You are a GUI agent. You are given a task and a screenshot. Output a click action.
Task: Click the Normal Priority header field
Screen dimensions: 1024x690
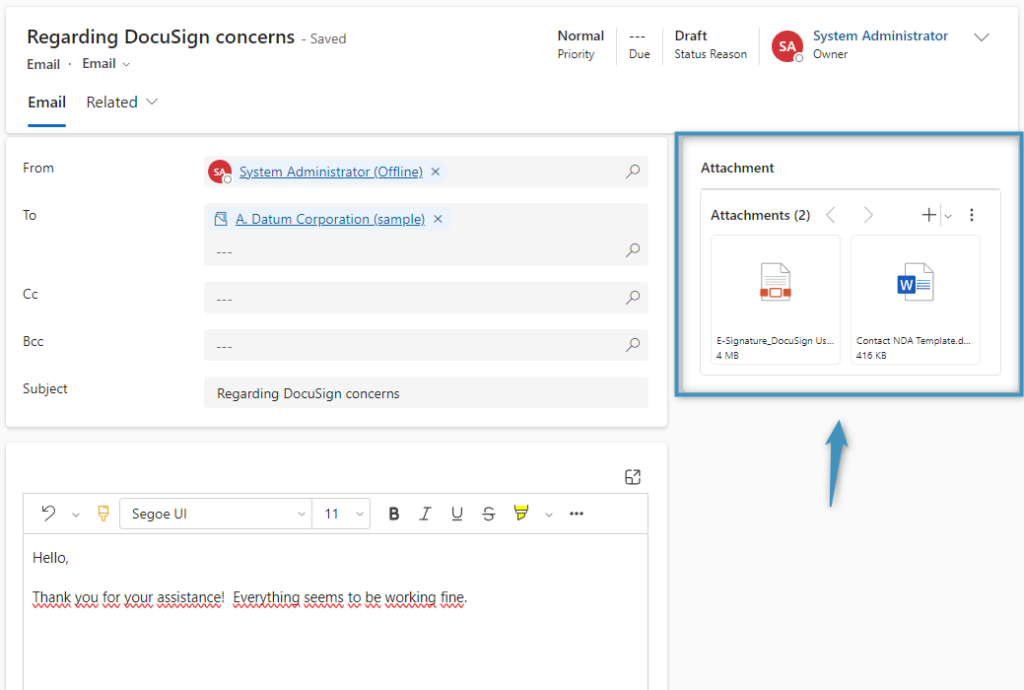point(581,44)
